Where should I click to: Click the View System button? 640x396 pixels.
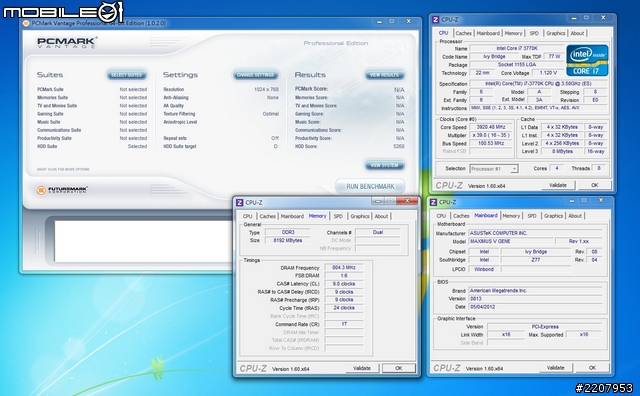coord(384,165)
